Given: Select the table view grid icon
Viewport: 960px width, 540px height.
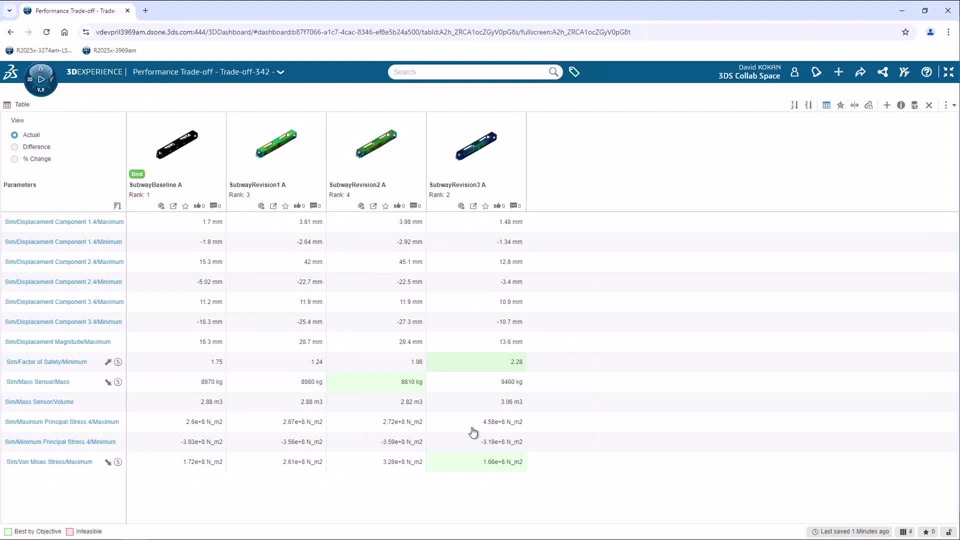Looking at the screenshot, I should 827,105.
